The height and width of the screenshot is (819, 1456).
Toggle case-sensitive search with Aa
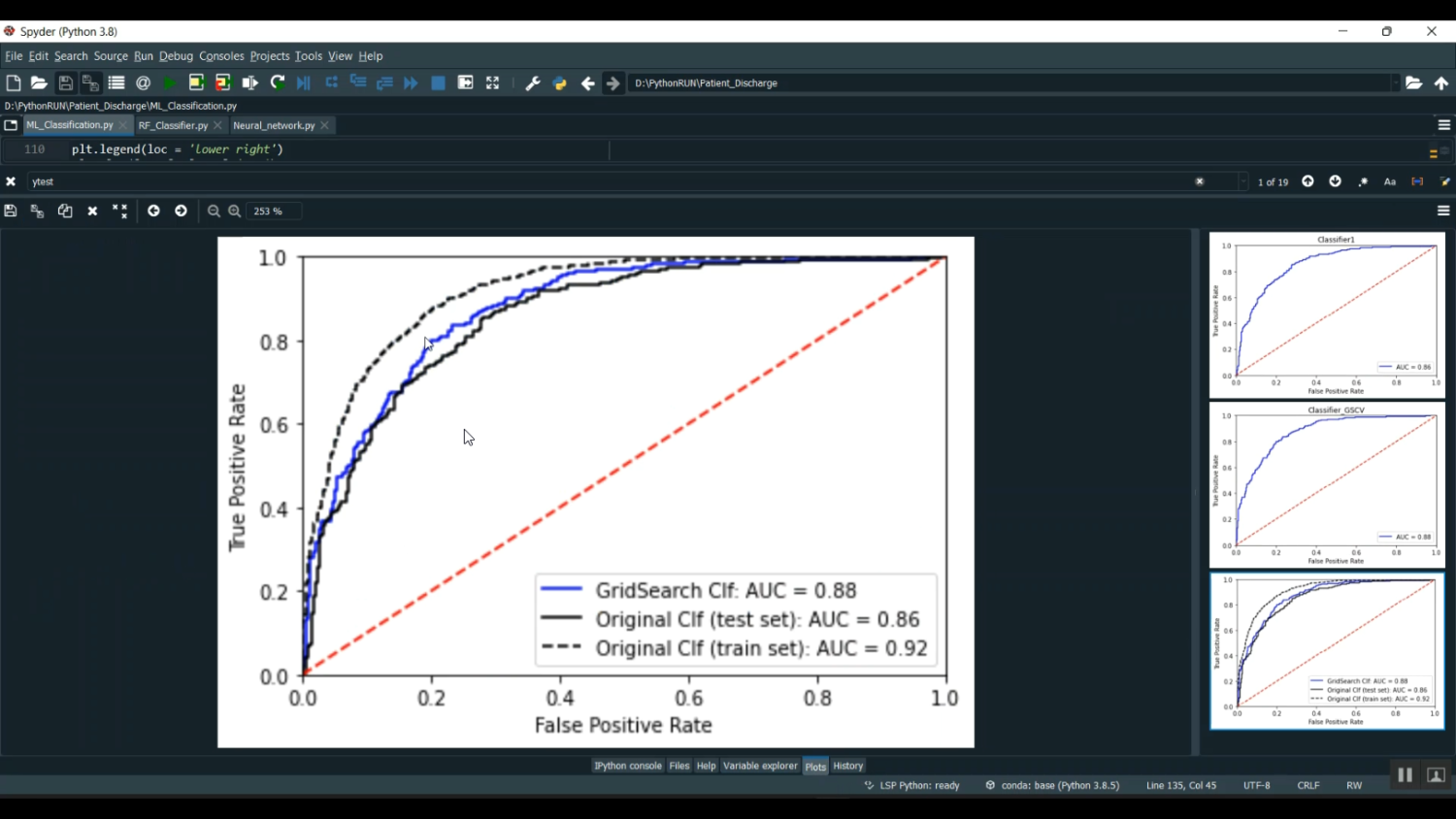1389,181
